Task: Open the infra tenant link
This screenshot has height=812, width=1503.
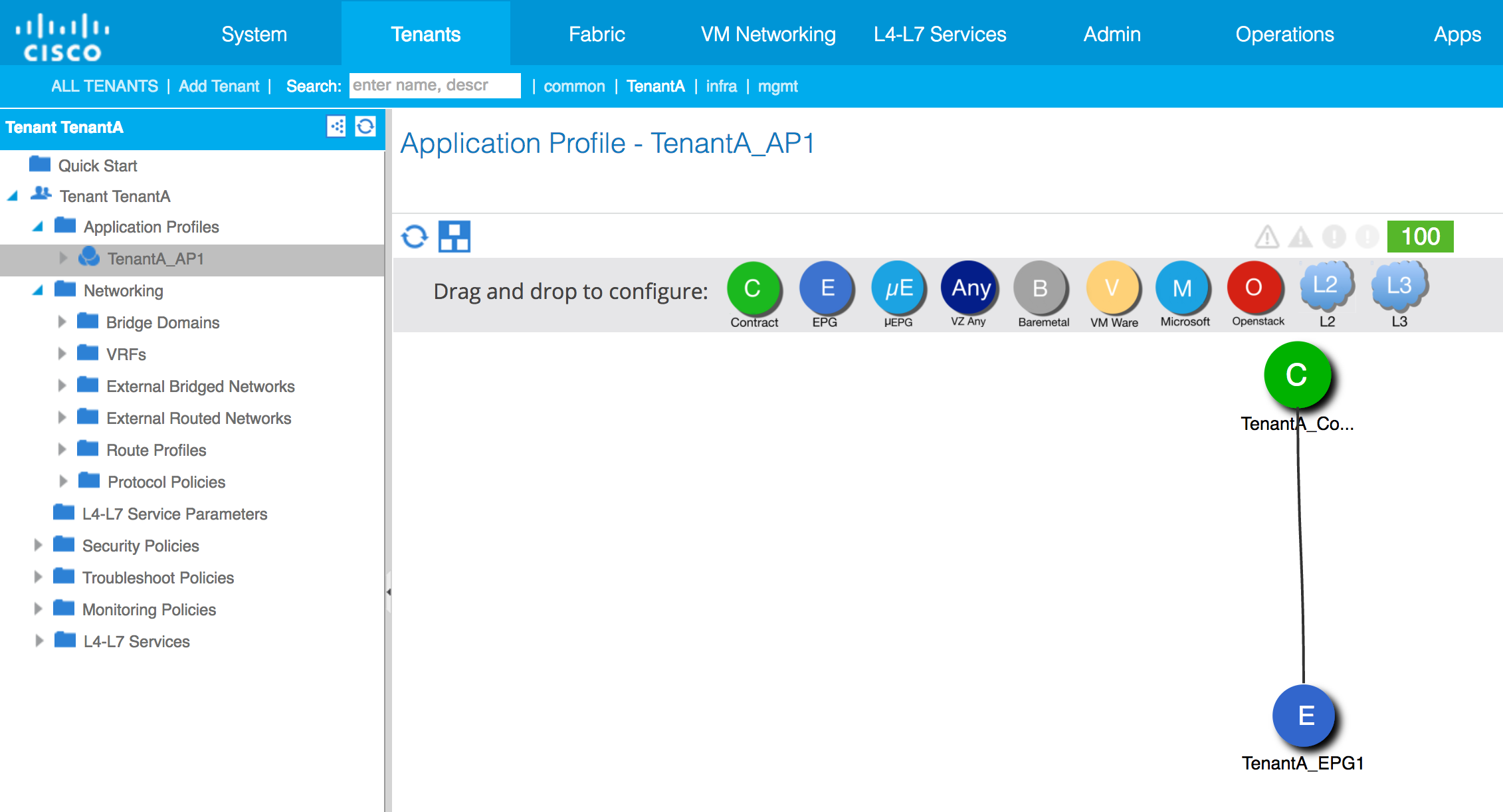Action: point(722,86)
